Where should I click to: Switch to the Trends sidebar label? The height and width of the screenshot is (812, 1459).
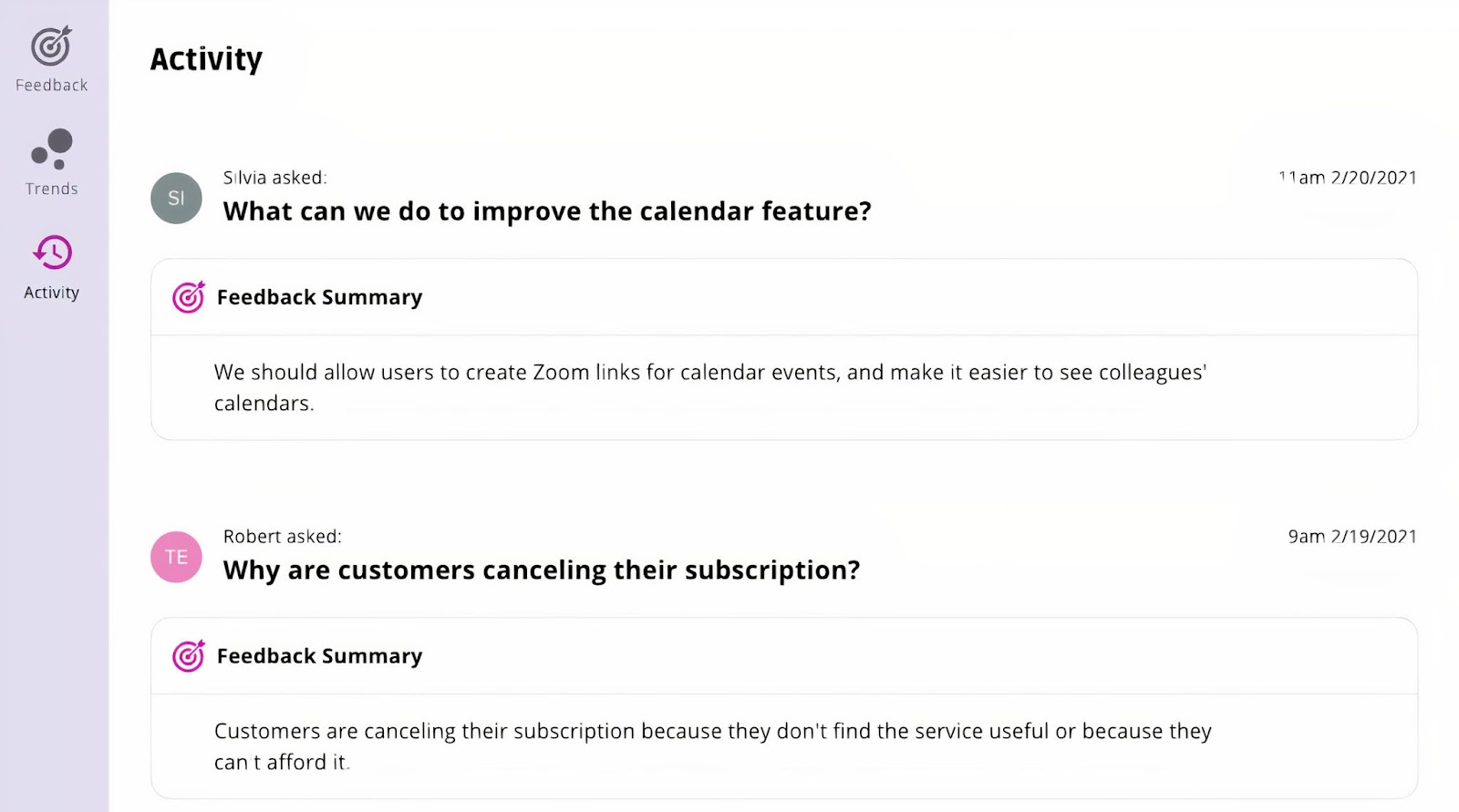pos(52,189)
